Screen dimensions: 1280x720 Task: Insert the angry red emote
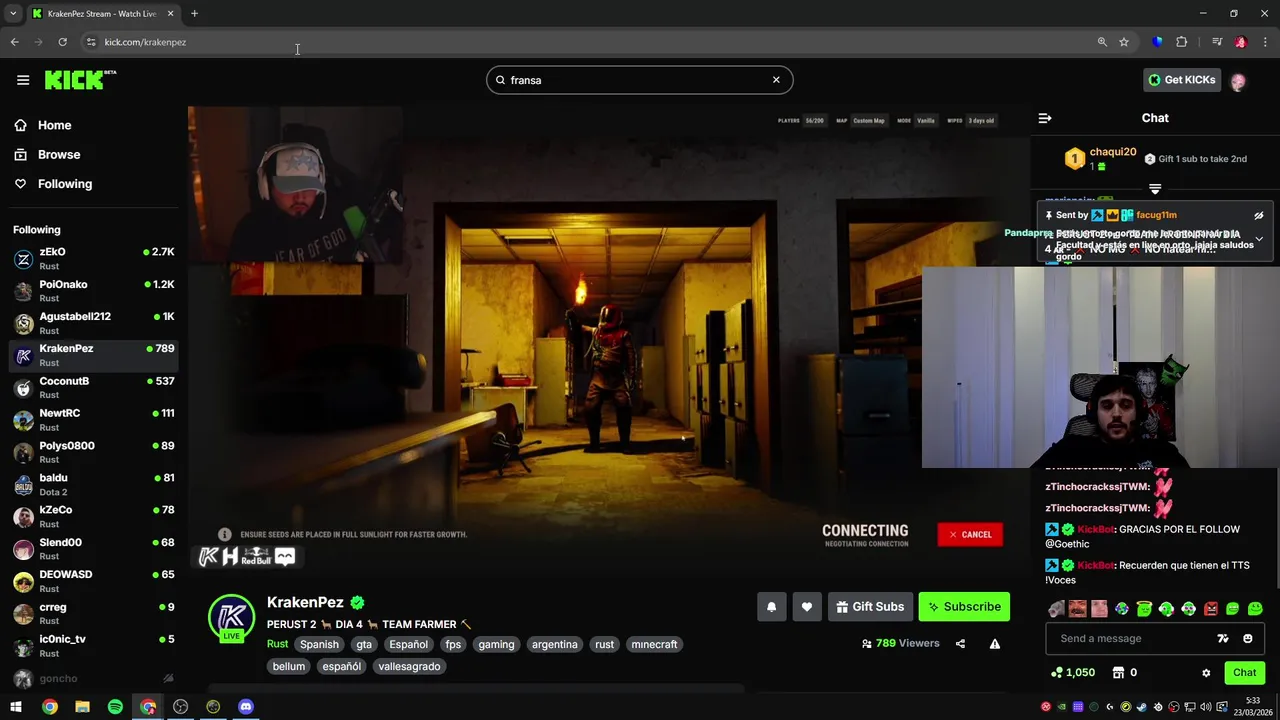point(1211,609)
